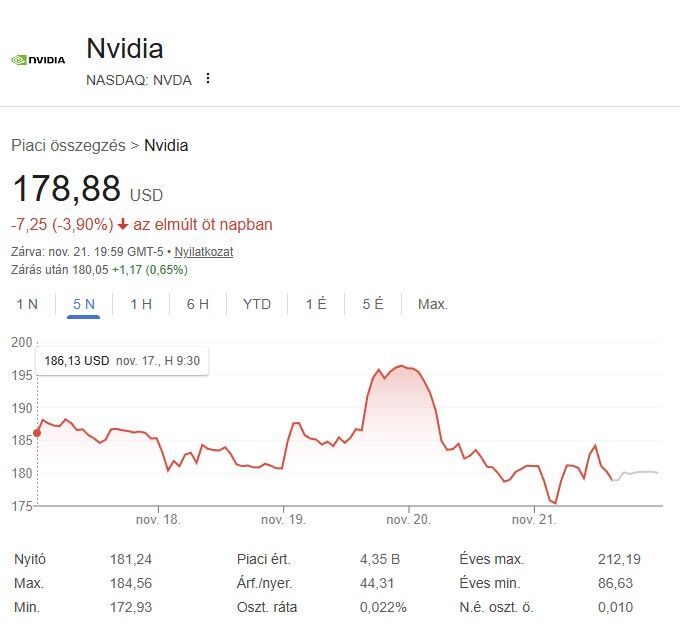680x637 pixels.
Task: Switch chart to 1 H range
Action: [141, 304]
